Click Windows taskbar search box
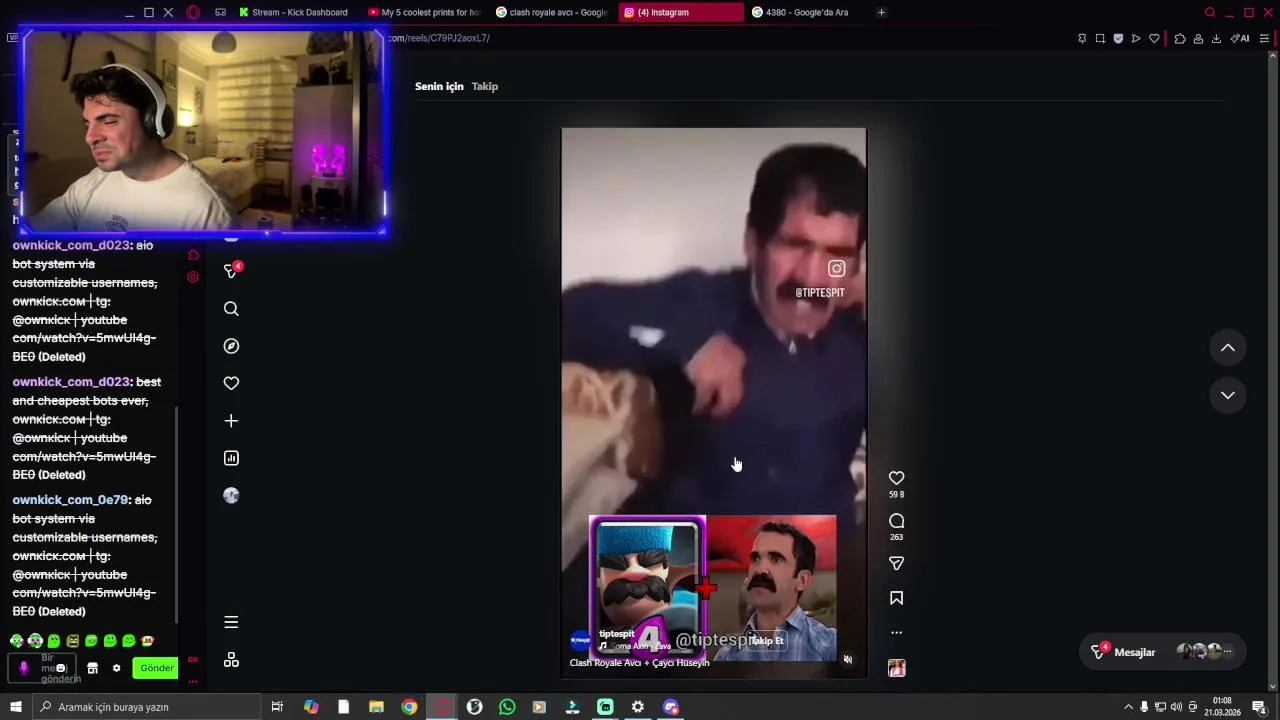Viewport: 1280px width, 720px height. [147, 707]
